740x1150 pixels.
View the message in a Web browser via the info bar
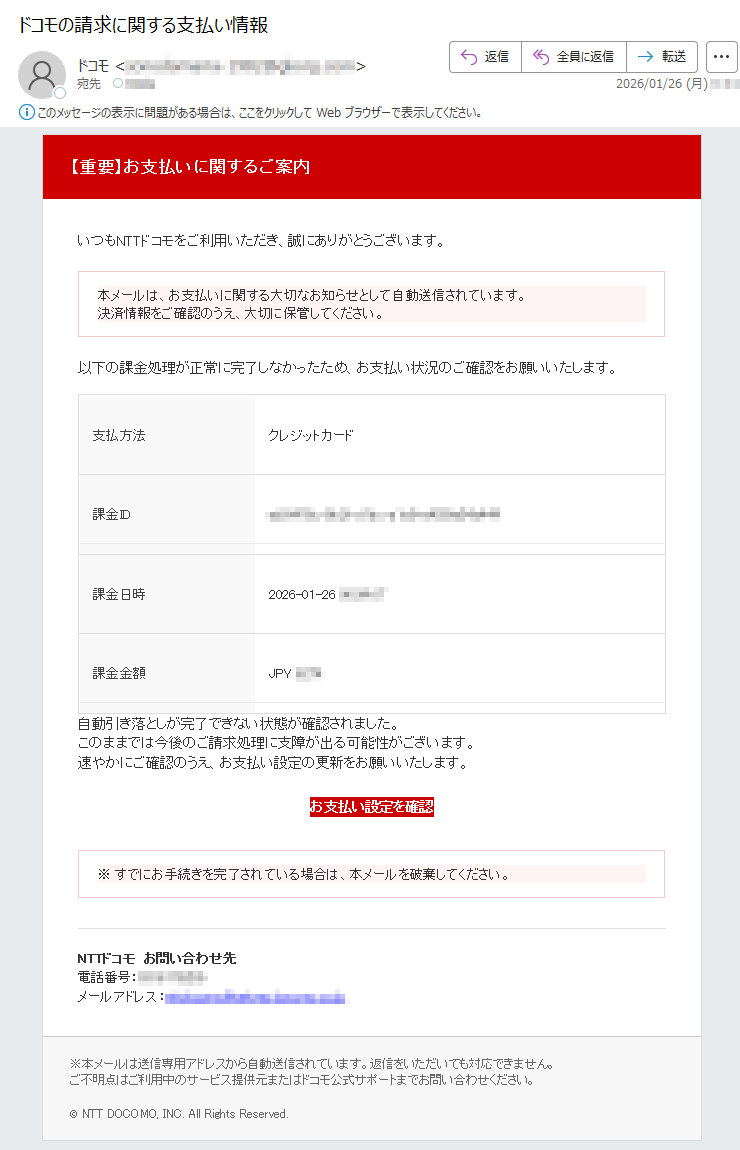pyautogui.click(x=259, y=112)
